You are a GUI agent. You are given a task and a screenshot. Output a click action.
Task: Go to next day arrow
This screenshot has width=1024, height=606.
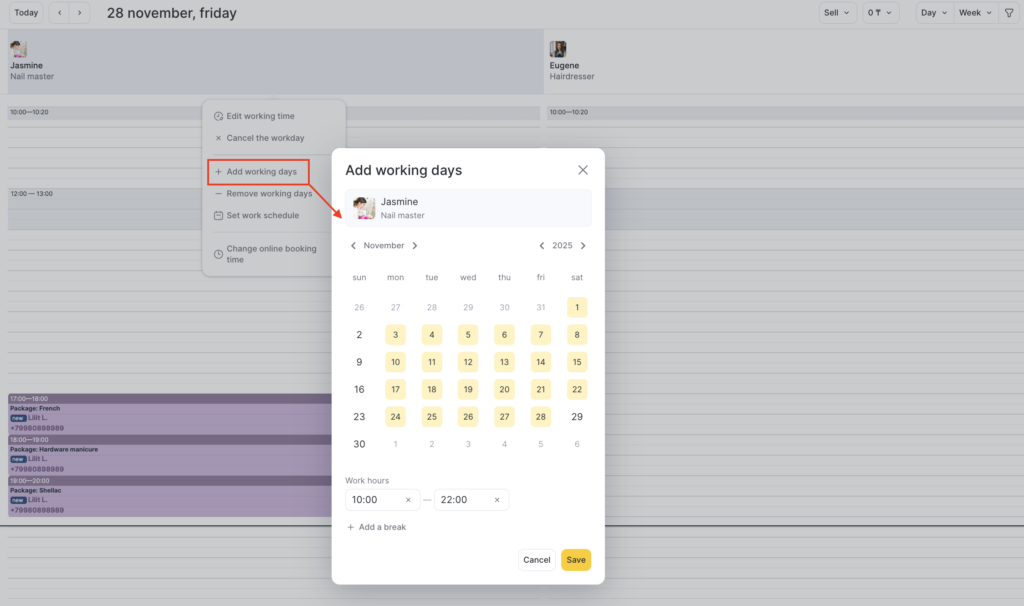pyautogui.click(x=80, y=13)
